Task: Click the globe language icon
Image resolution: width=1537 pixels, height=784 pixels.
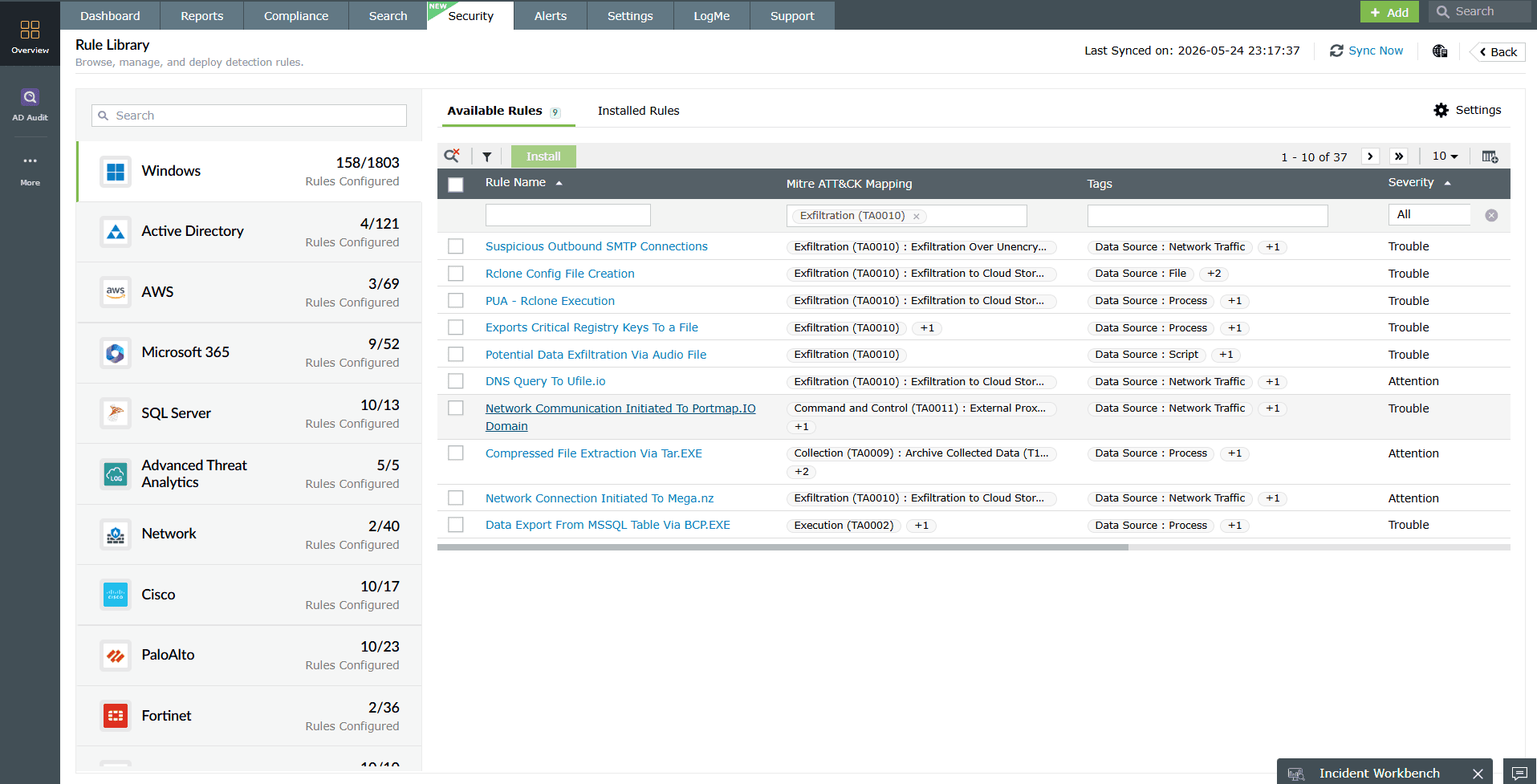Action: 1440,51
